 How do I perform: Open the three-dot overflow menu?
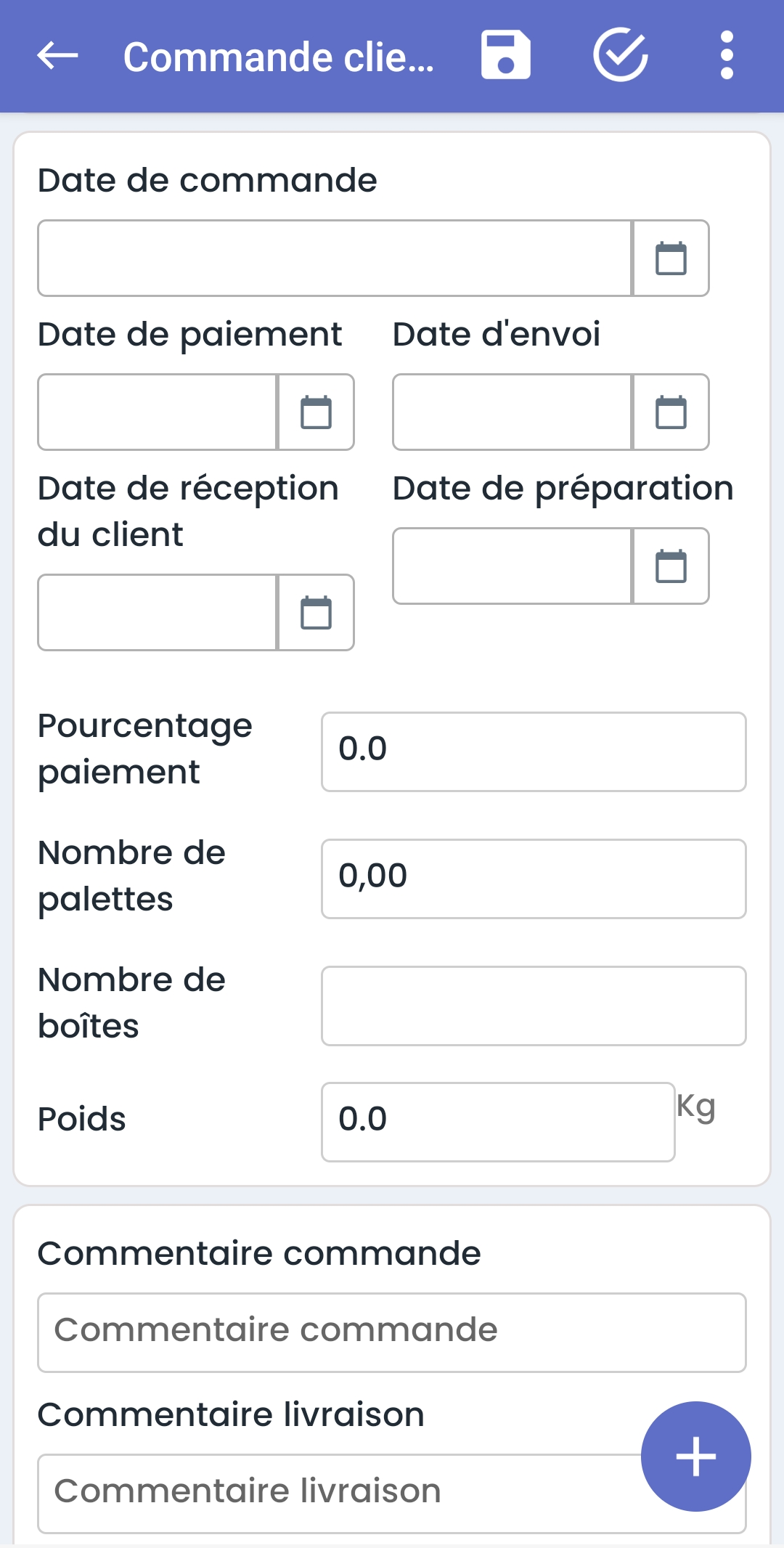(727, 55)
